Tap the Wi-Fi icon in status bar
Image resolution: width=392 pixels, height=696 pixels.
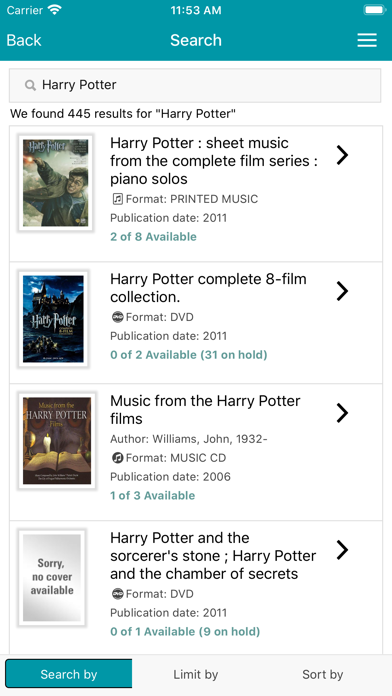55,10
